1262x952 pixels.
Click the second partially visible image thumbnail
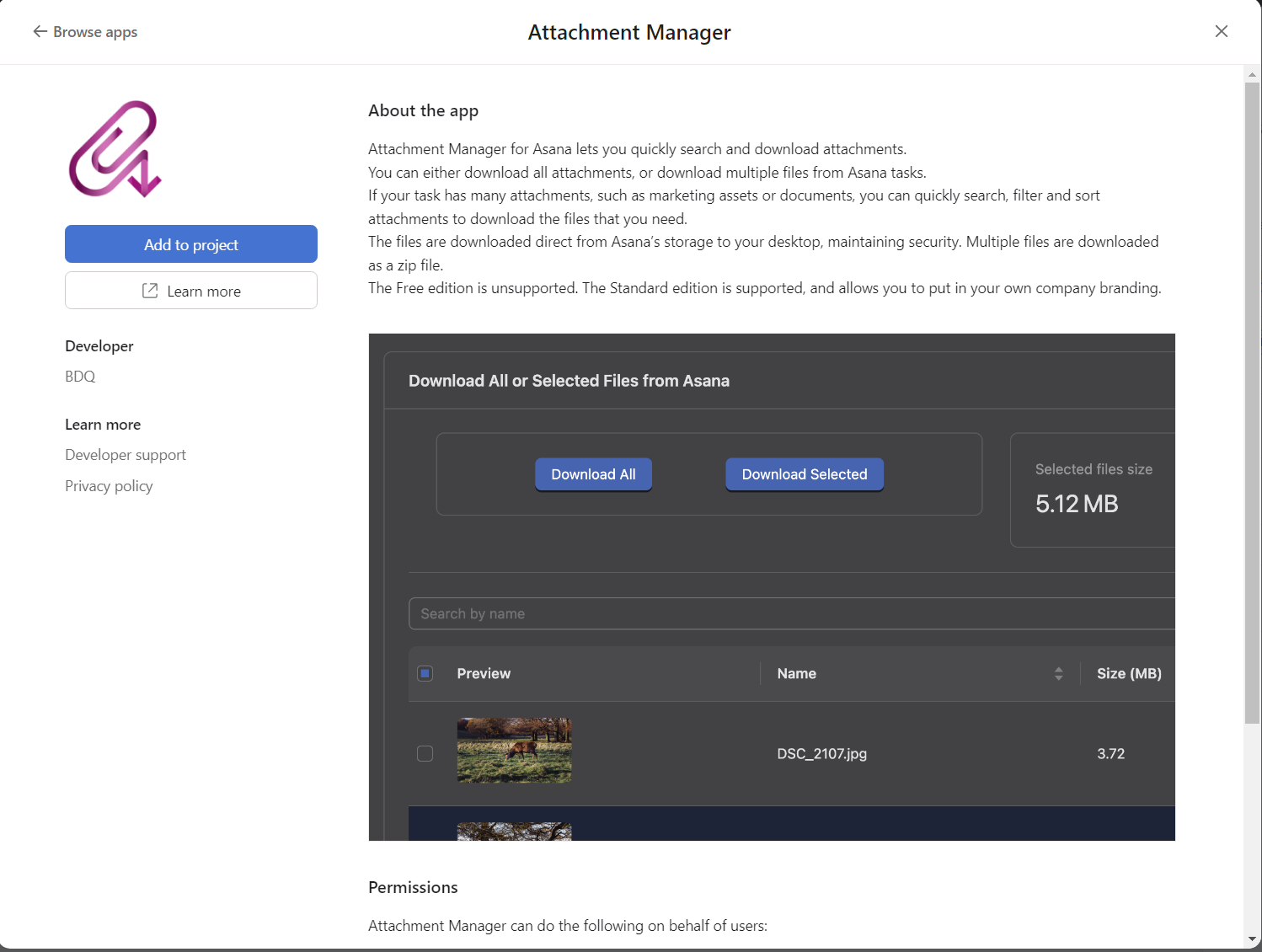[x=514, y=832]
